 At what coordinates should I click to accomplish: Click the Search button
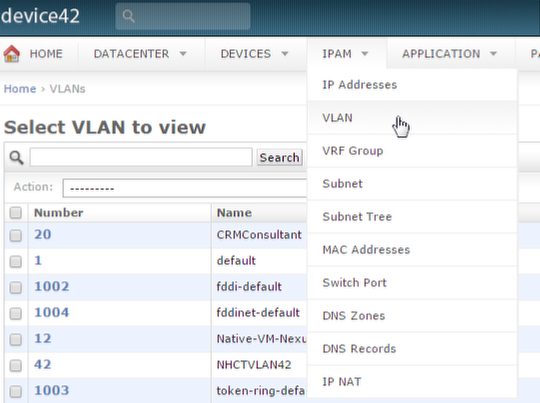pyautogui.click(x=279, y=157)
